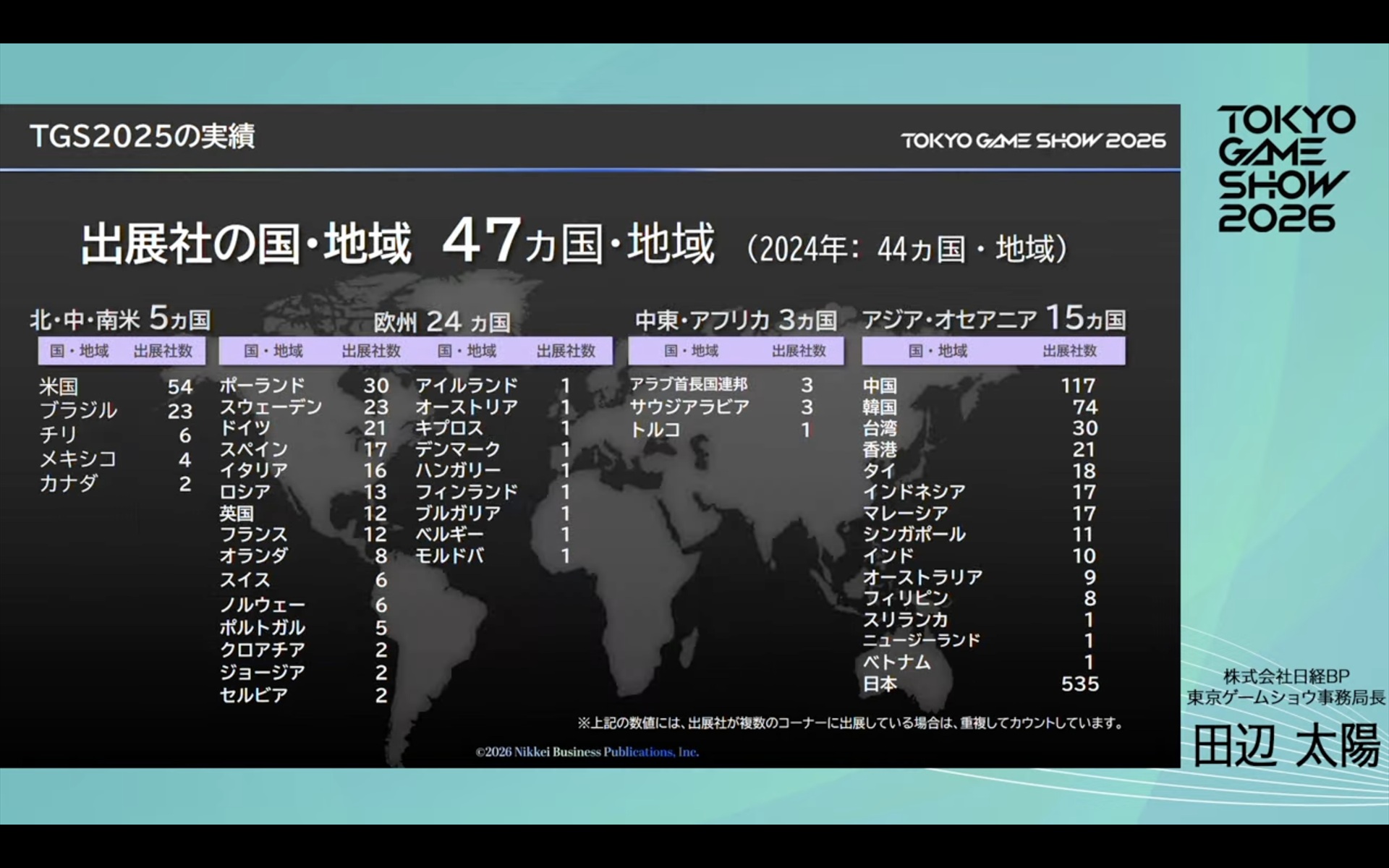The image size is (1389, 868).
Task: Click the 日本 row showing 535
Action: point(880,684)
